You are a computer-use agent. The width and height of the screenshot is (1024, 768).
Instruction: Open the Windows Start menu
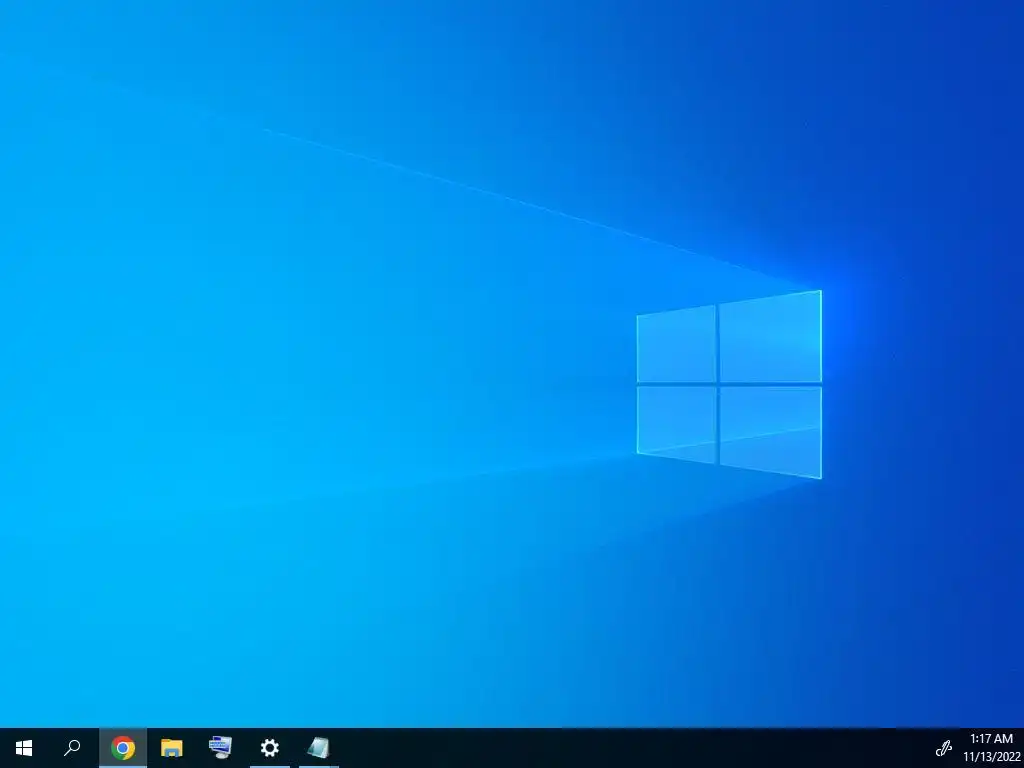(24, 748)
